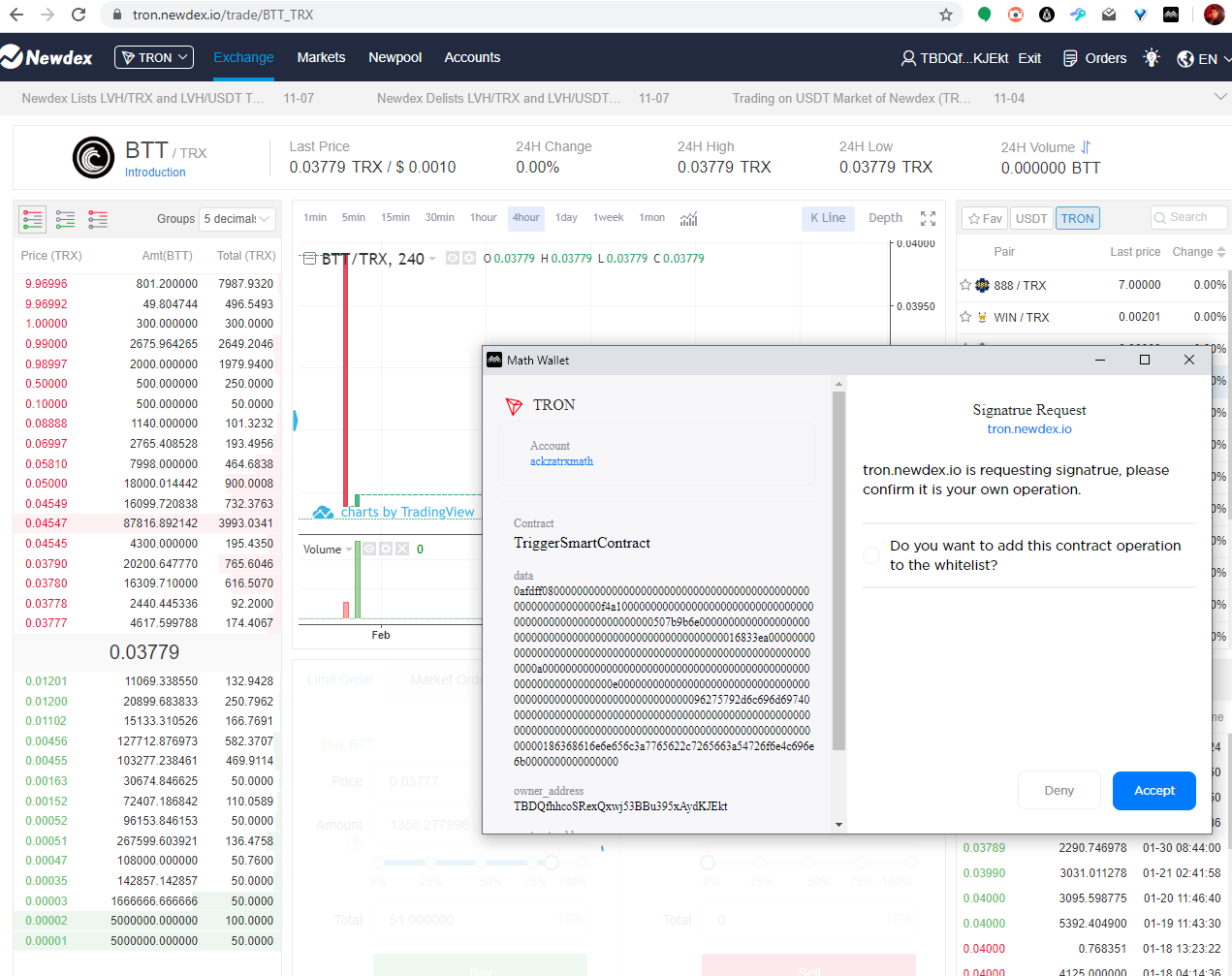Favorite the WIN / TRX pair star
1232x976 pixels.
[965, 317]
